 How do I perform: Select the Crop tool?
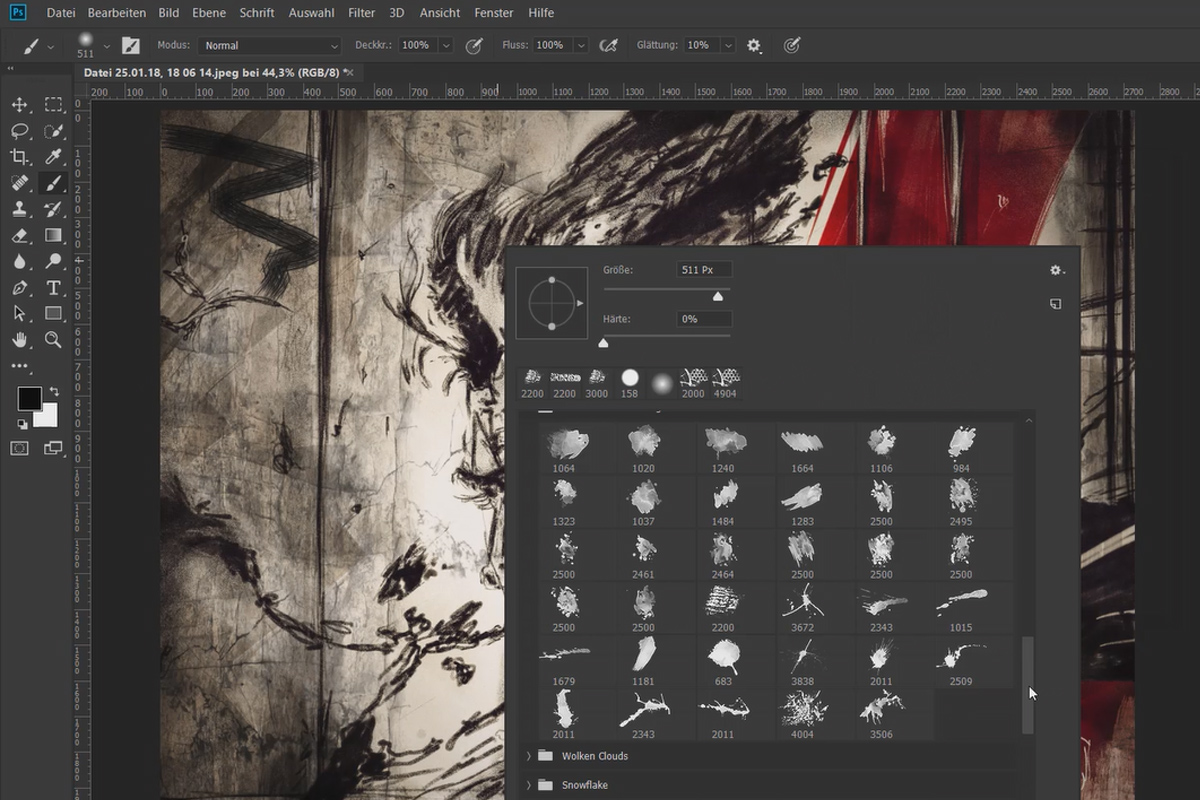click(19, 157)
